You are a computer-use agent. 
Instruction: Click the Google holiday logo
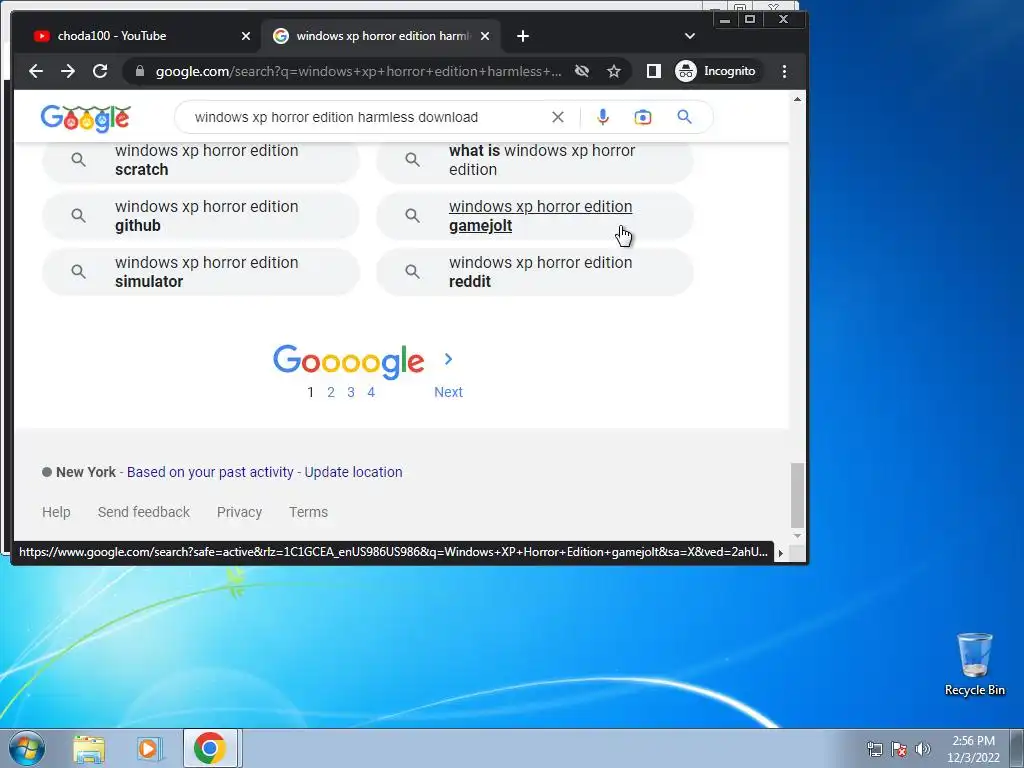[86, 118]
